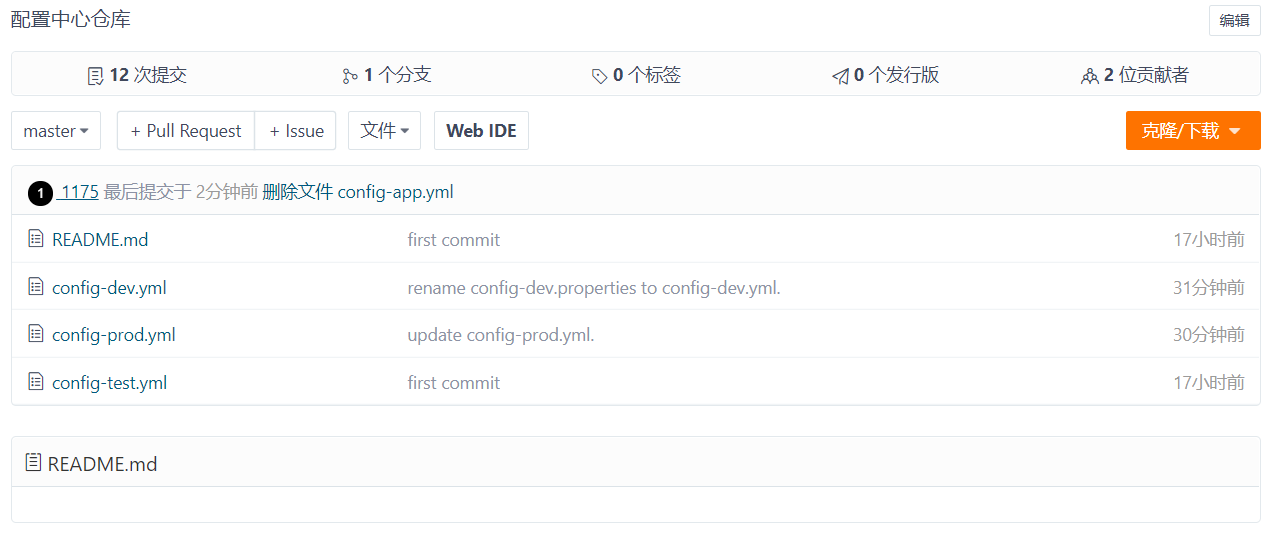Click the file icon next to config-dev.yml
Image resolution: width=1274 pixels, height=535 pixels.
(x=36, y=287)
